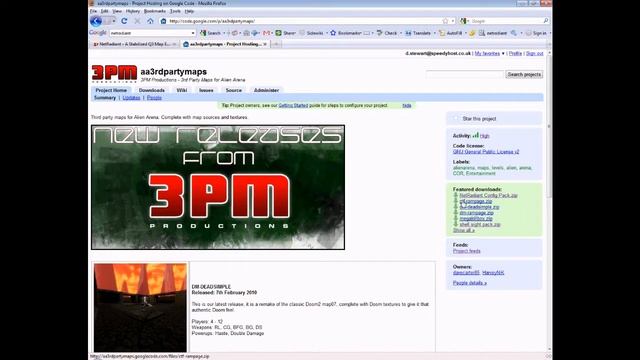
Task: Click the Sign out link
Action: click(x=534, y=53)
